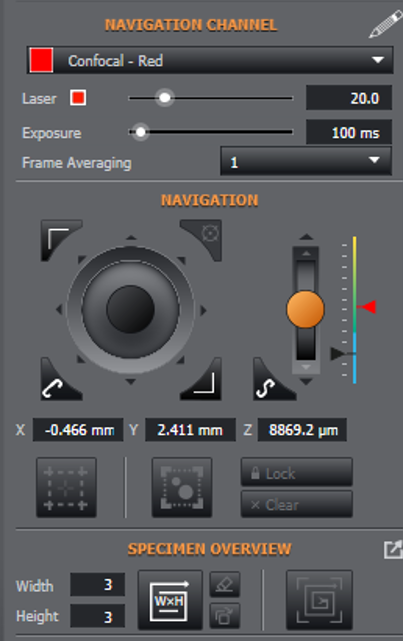Start the spiral overview scan icon

(319, 600)
